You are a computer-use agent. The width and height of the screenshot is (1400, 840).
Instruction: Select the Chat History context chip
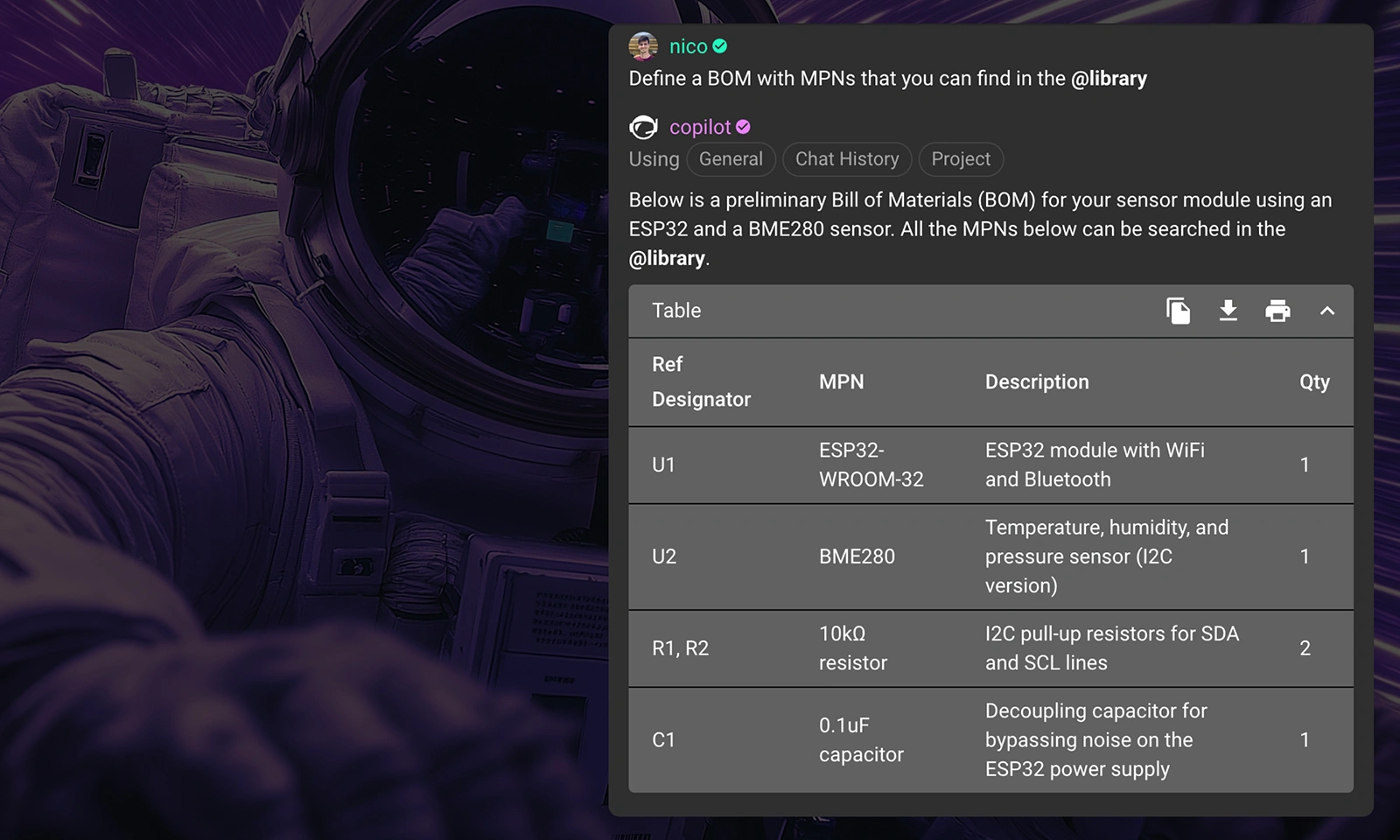point(846,159)
